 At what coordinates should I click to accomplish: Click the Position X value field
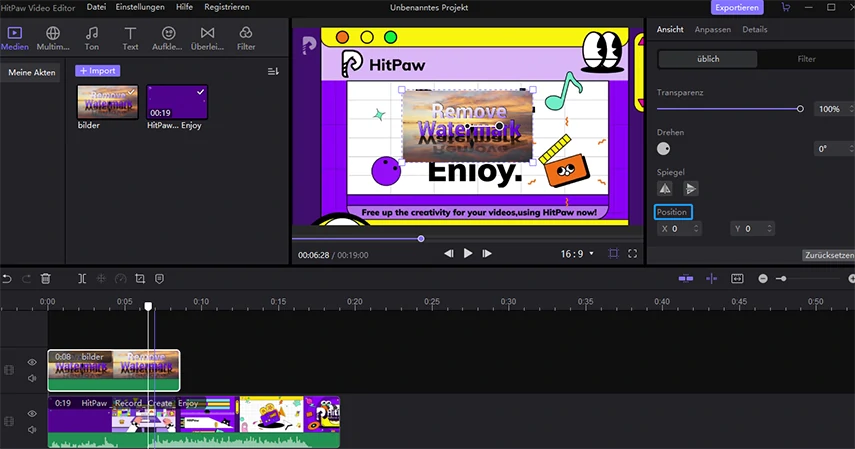[x=676, y=229]
